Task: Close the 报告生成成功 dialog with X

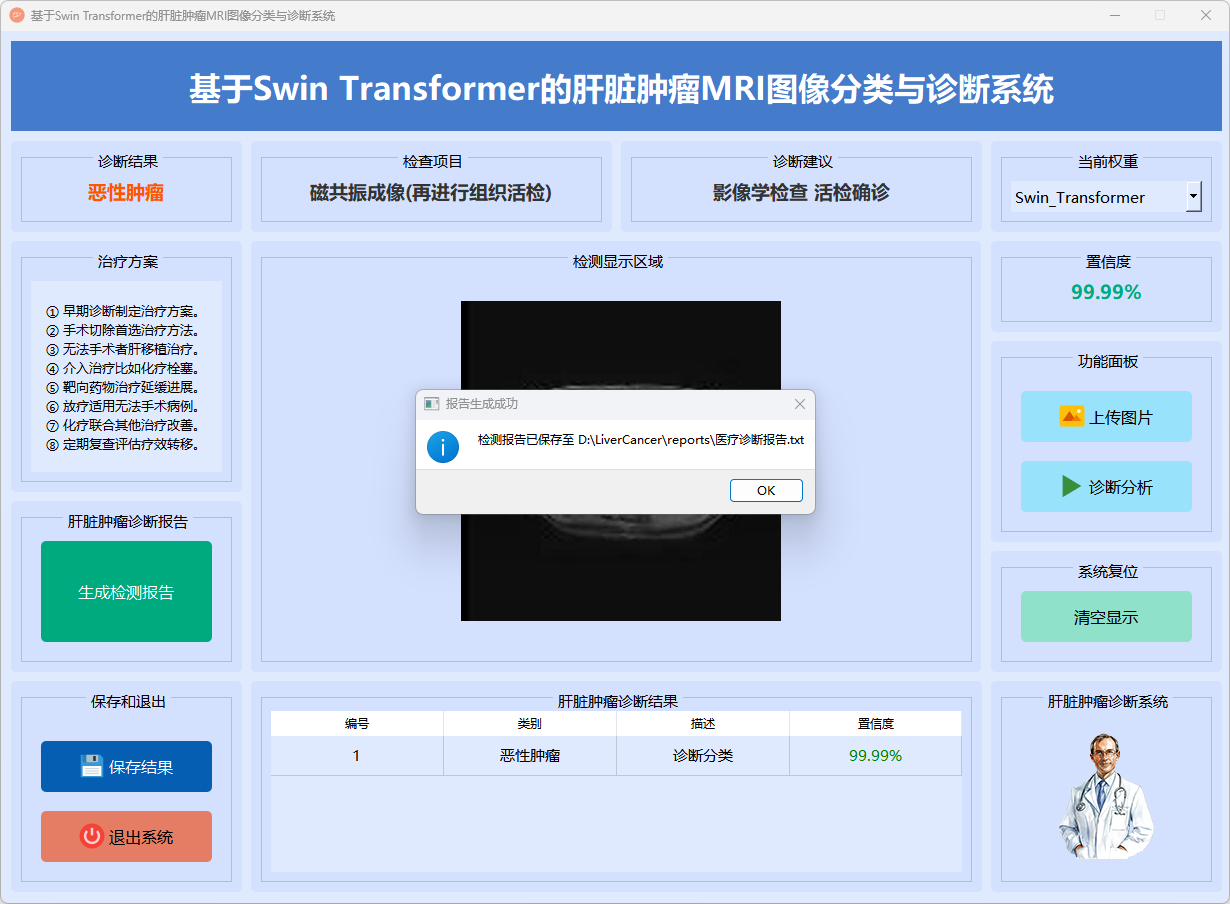Action: tap(799, 404)
